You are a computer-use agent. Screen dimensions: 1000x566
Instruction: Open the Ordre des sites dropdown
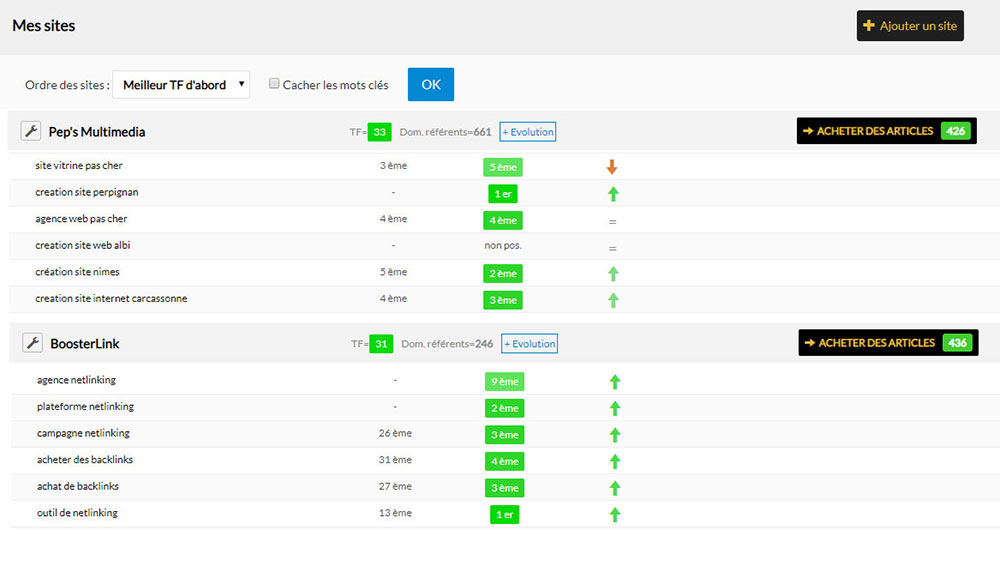coord(181,85)
